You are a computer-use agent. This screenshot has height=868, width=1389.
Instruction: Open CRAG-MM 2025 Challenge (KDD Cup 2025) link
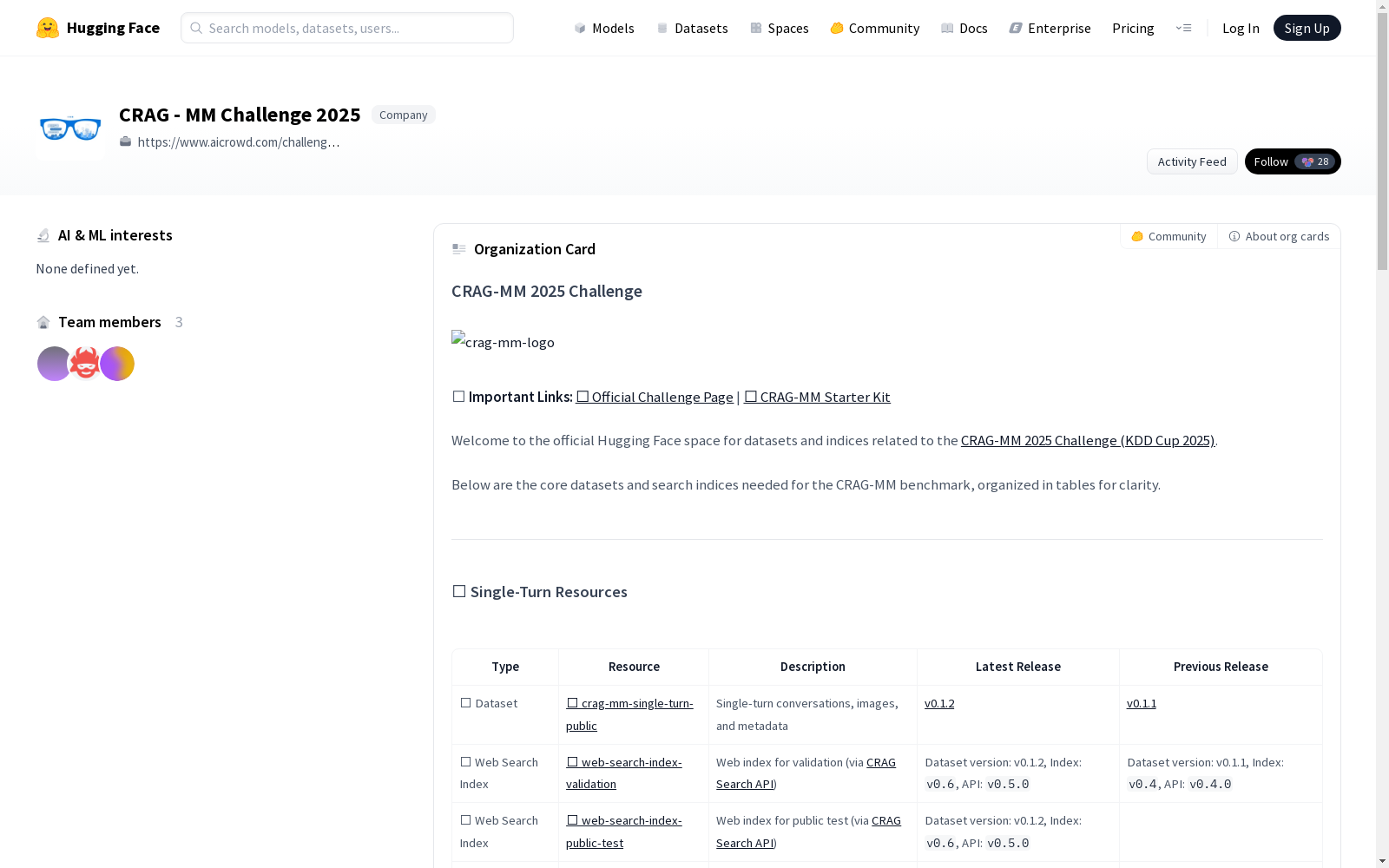(1088, 440)
